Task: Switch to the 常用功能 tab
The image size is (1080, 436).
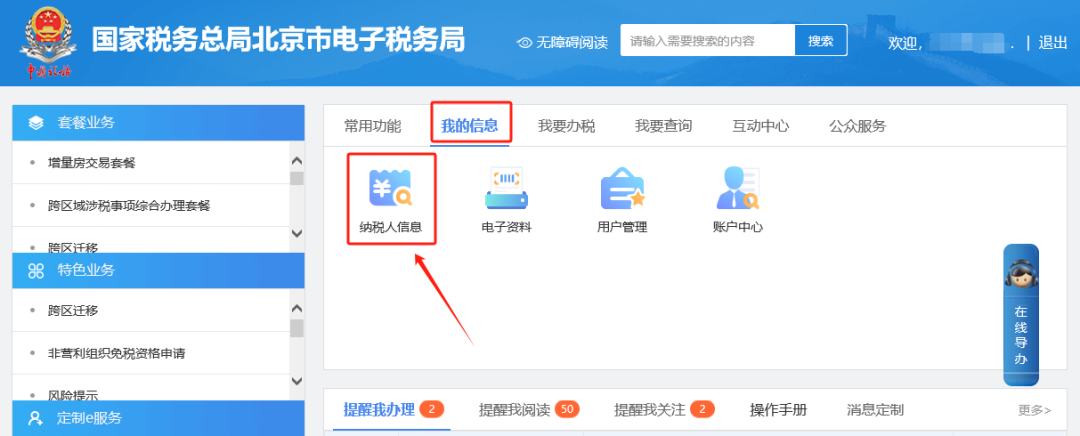Action: point(373,126)
